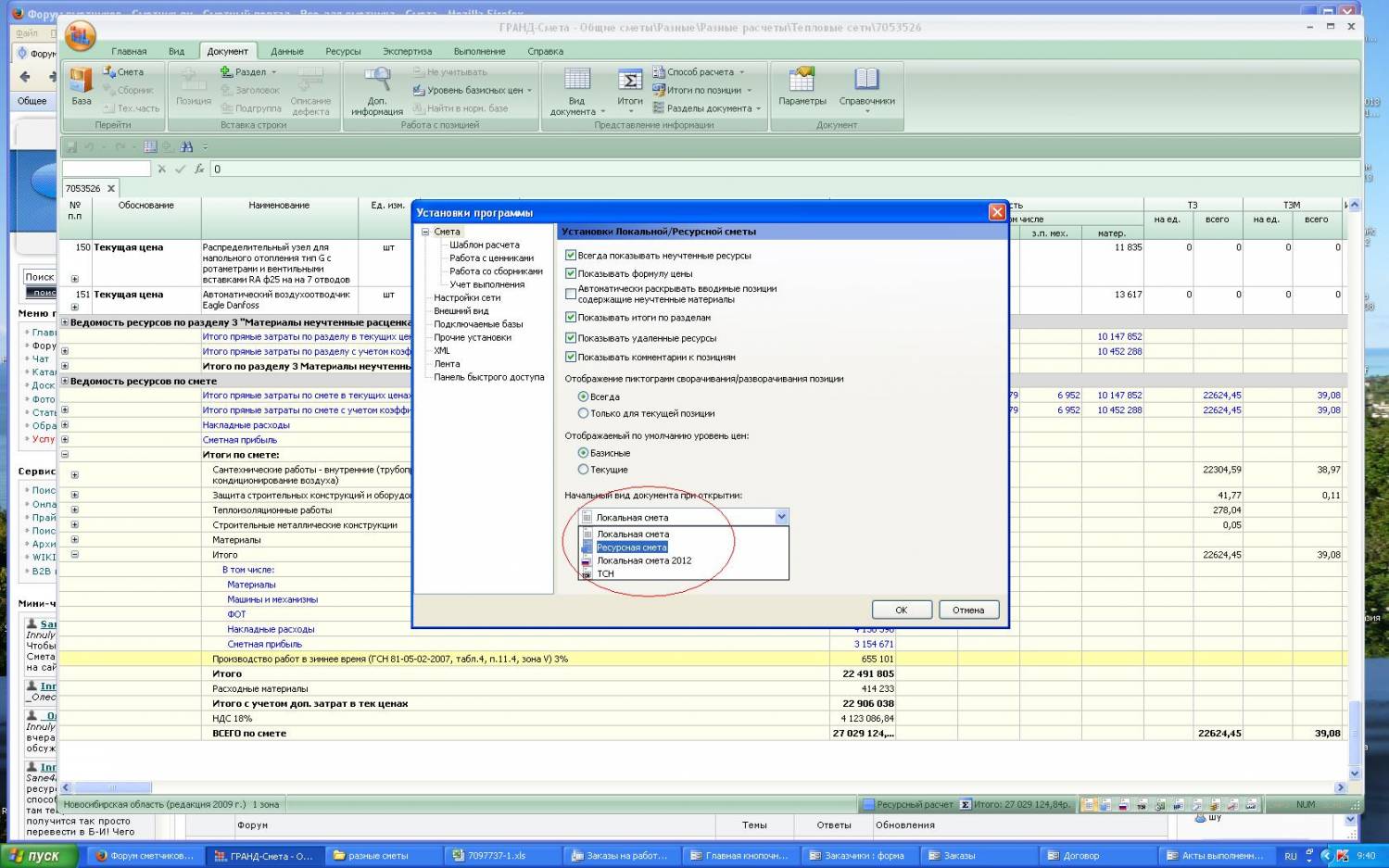Image resolution: width=1389 pixels, height=868 pixels.
Task: Open the Экспертиза ribbon tab
Action: point(407,51)
